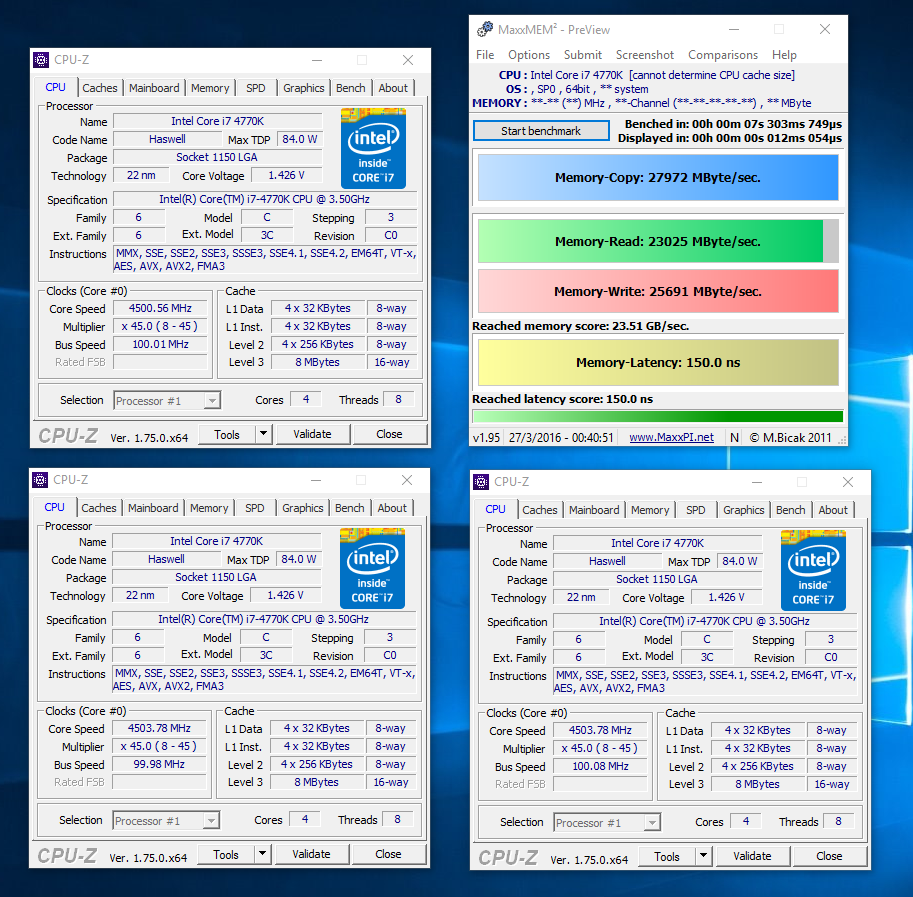Click Bus Speed 100.08 MHz field
This screenshot has height=897, width=913.
point(600,766)
